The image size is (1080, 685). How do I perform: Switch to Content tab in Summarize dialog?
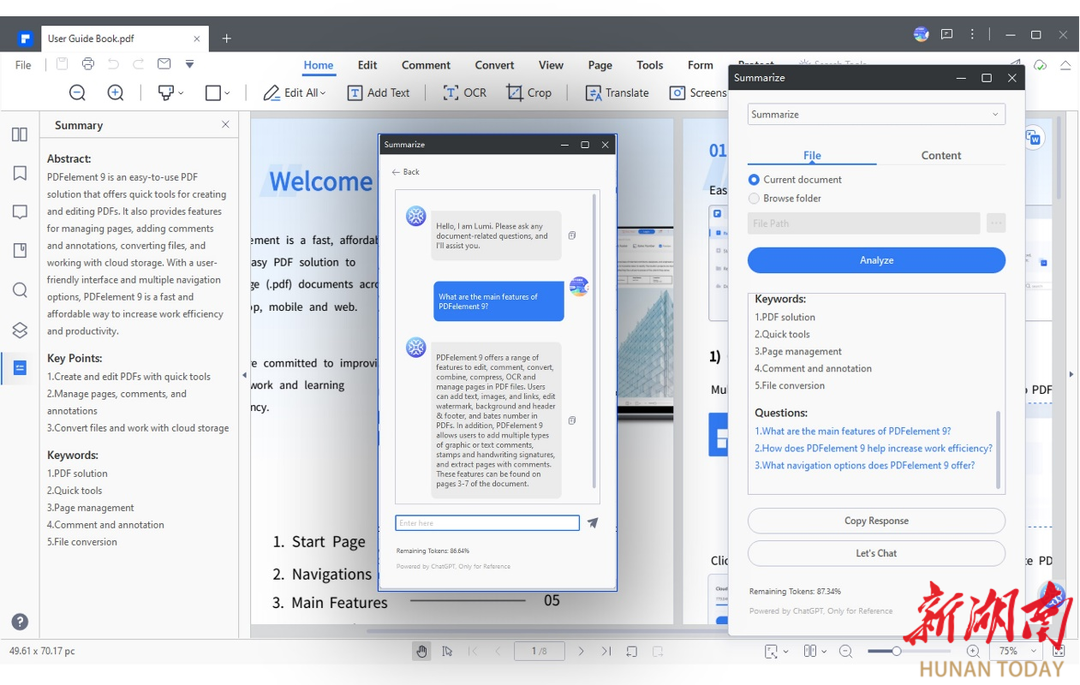941,156
